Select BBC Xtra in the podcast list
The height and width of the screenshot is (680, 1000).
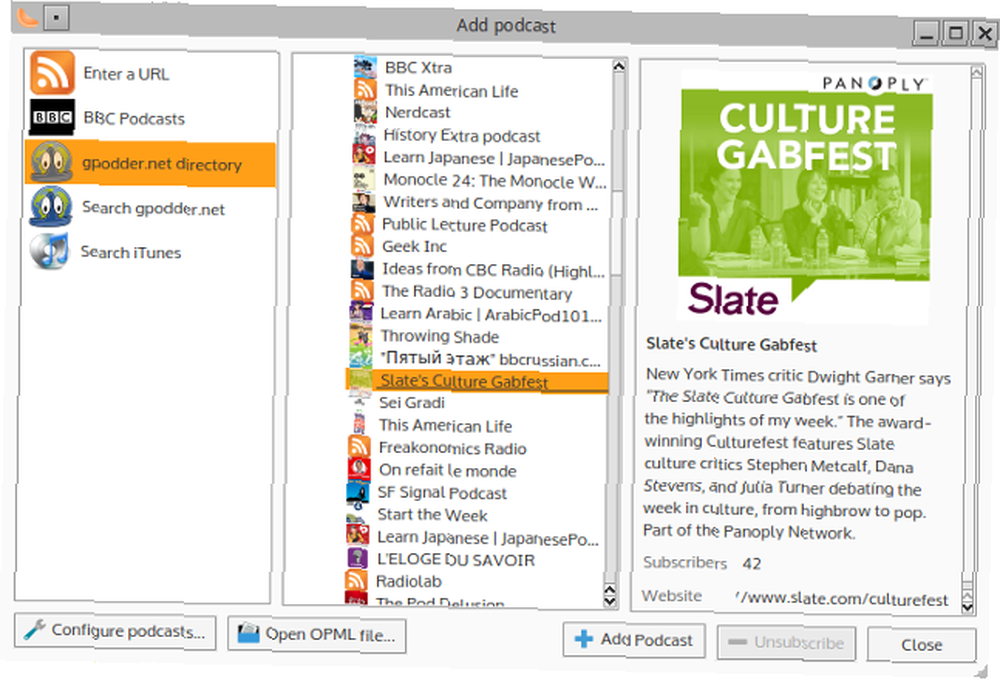(x=418, y=68)
